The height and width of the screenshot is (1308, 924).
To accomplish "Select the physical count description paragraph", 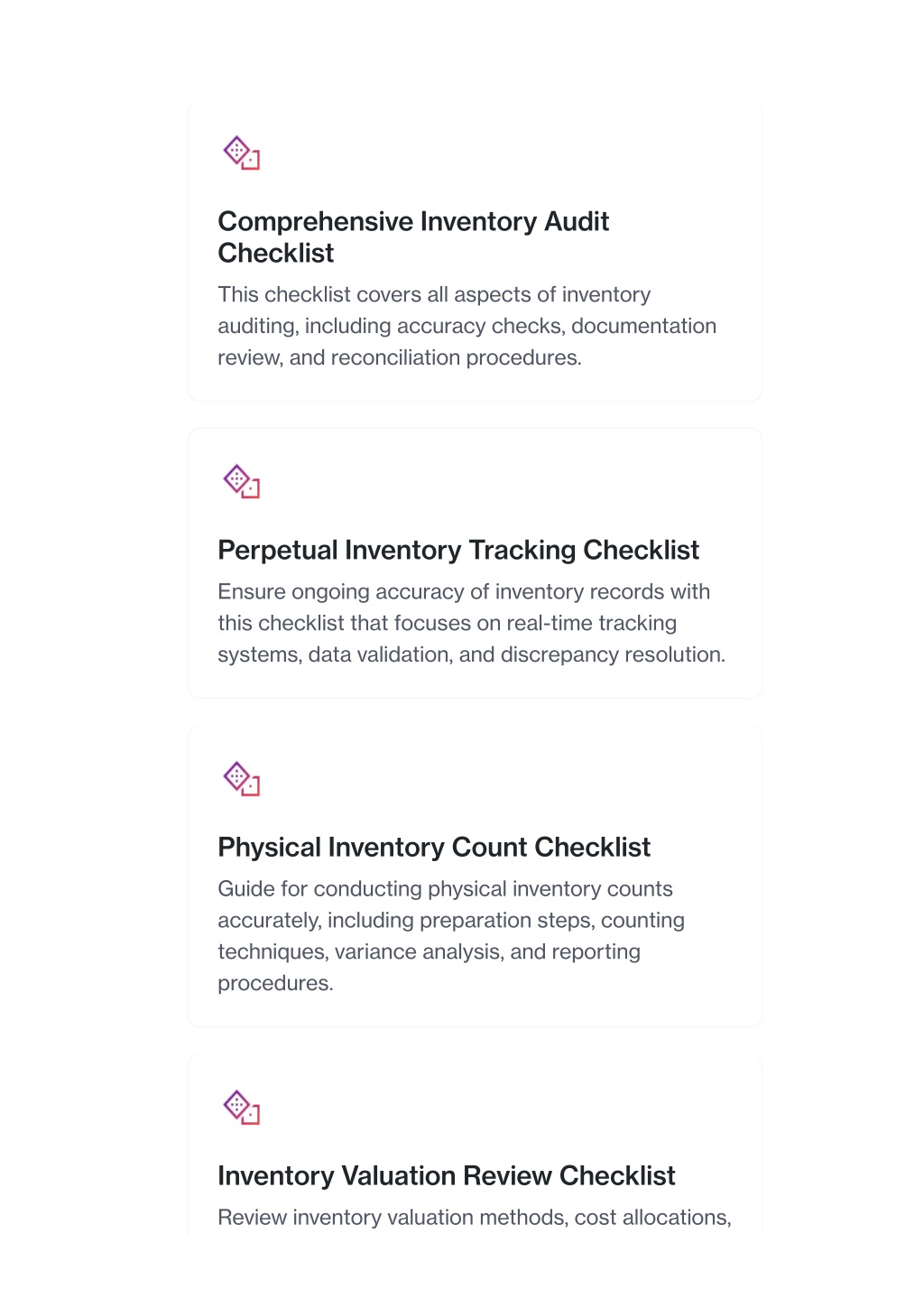I will point(451,936).
